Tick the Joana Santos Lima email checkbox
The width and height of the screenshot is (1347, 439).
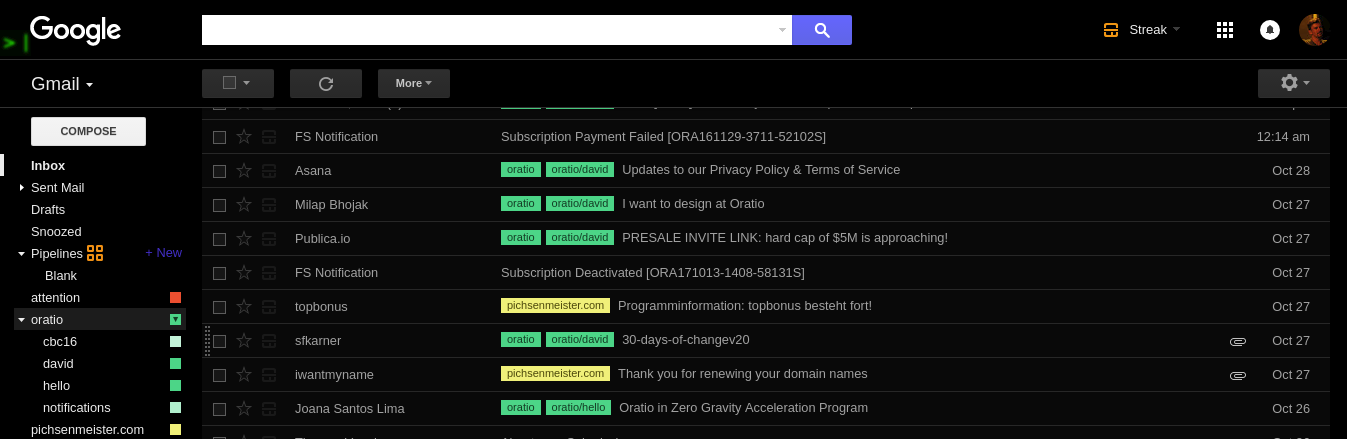(219, 409)
